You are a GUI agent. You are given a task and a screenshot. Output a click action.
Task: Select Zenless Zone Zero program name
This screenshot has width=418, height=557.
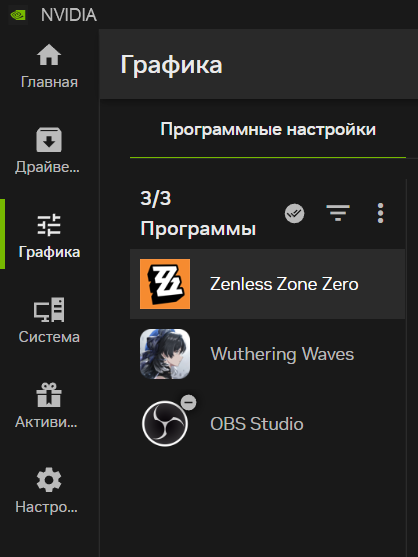pos(284,284)
